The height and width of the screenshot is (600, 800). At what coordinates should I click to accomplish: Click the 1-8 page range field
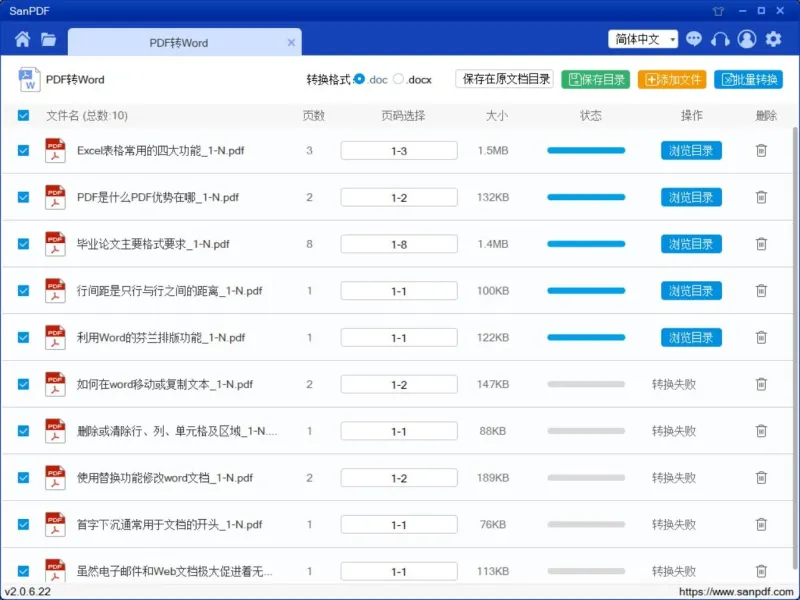tap(399, 244)
